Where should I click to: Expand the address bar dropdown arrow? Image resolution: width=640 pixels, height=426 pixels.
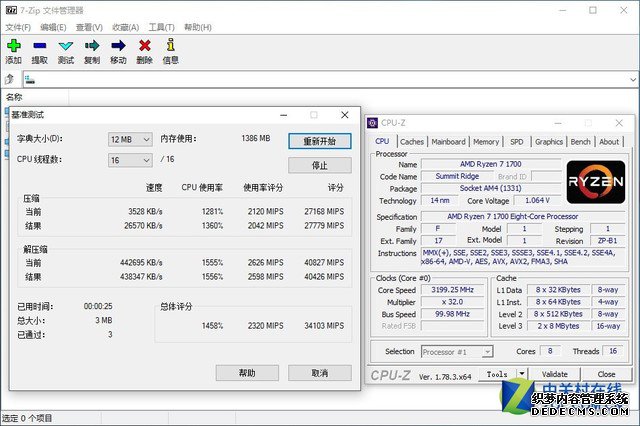point(633,80)
